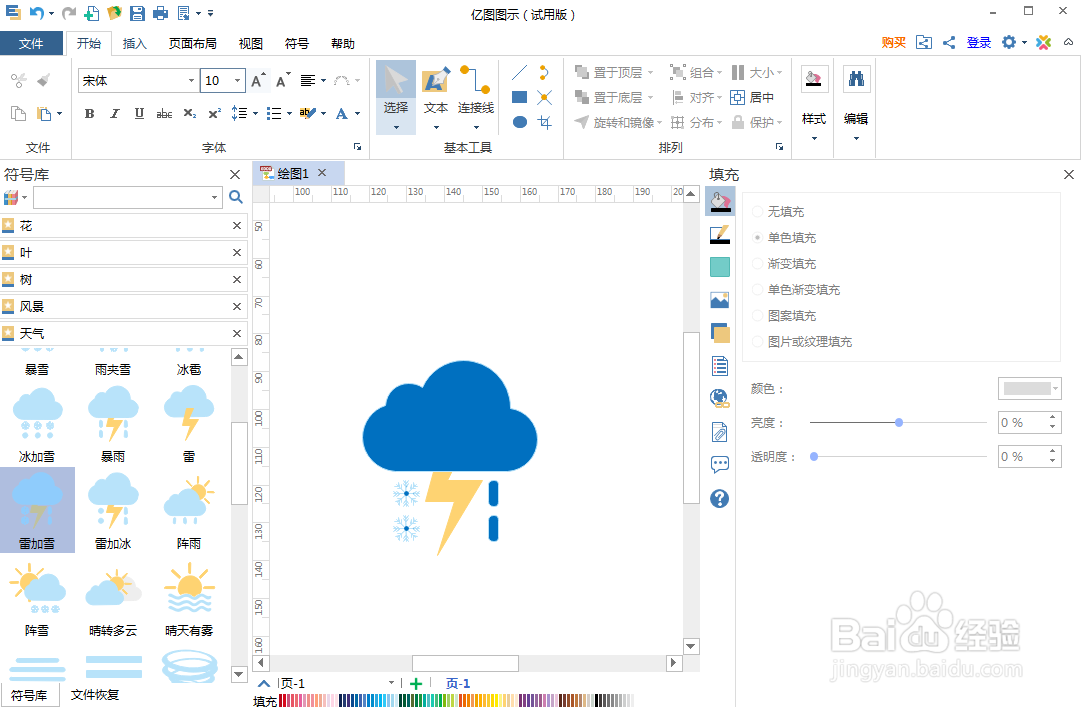
Task: Select the 晴转多云 weather symbol thumbnail
Action: coord(113,599)
